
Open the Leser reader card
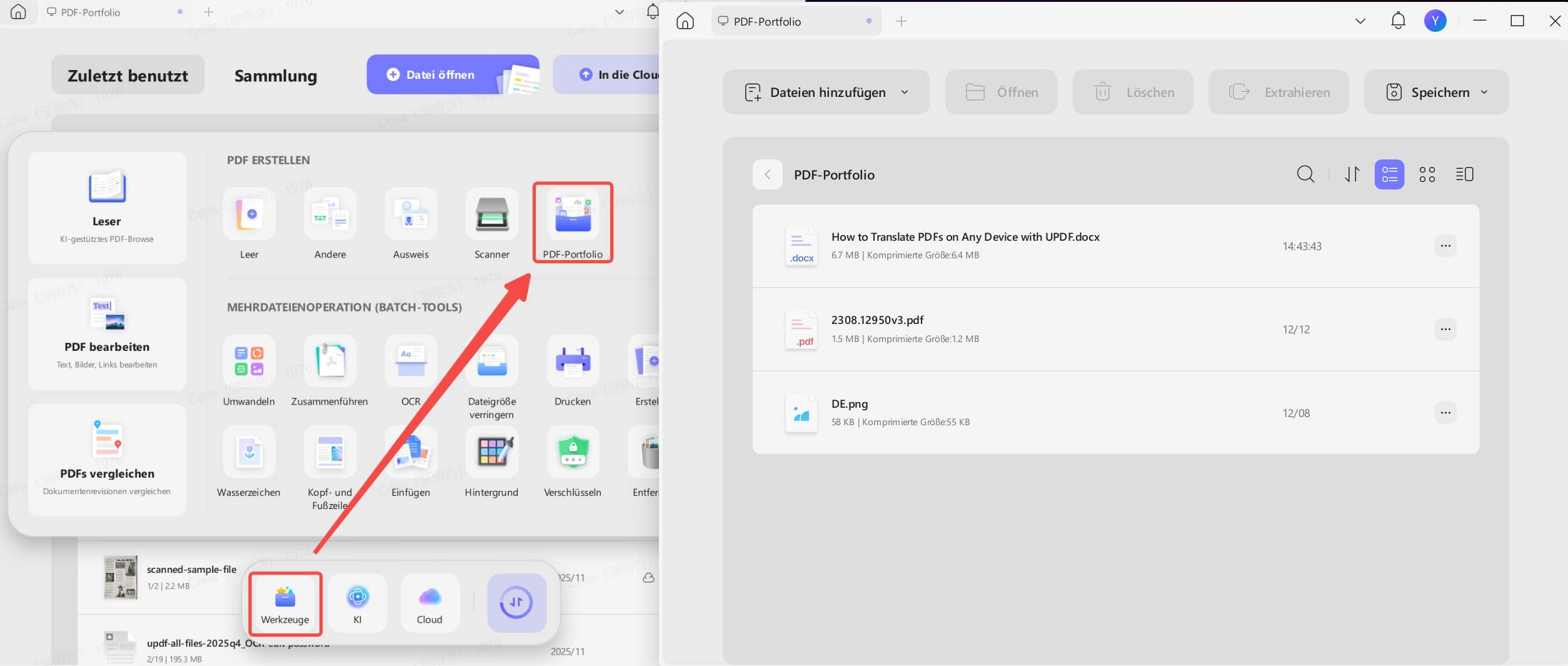click(107, 208)
